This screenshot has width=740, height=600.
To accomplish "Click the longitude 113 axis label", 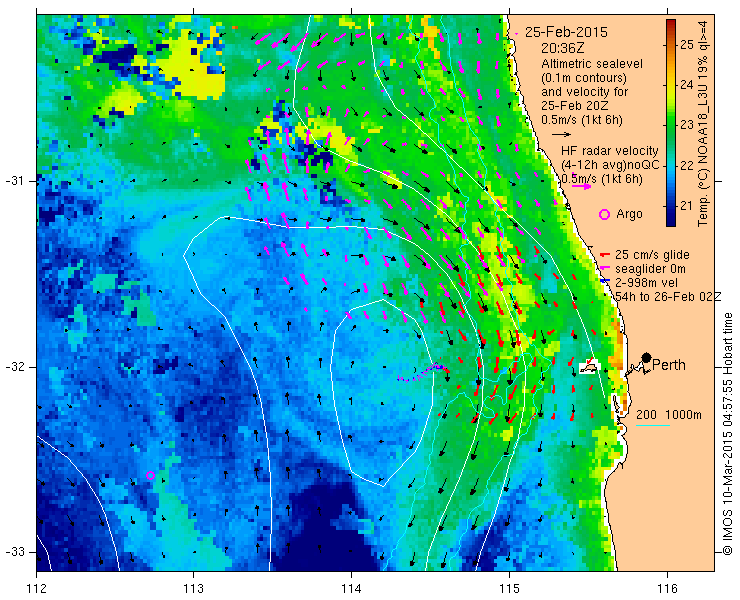I will tap(193, 589).
